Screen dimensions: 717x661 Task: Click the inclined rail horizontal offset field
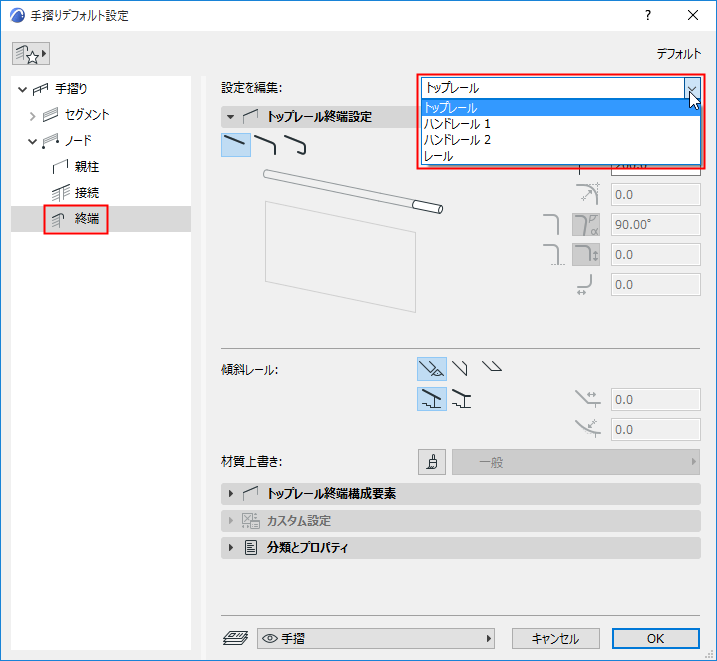655,400
